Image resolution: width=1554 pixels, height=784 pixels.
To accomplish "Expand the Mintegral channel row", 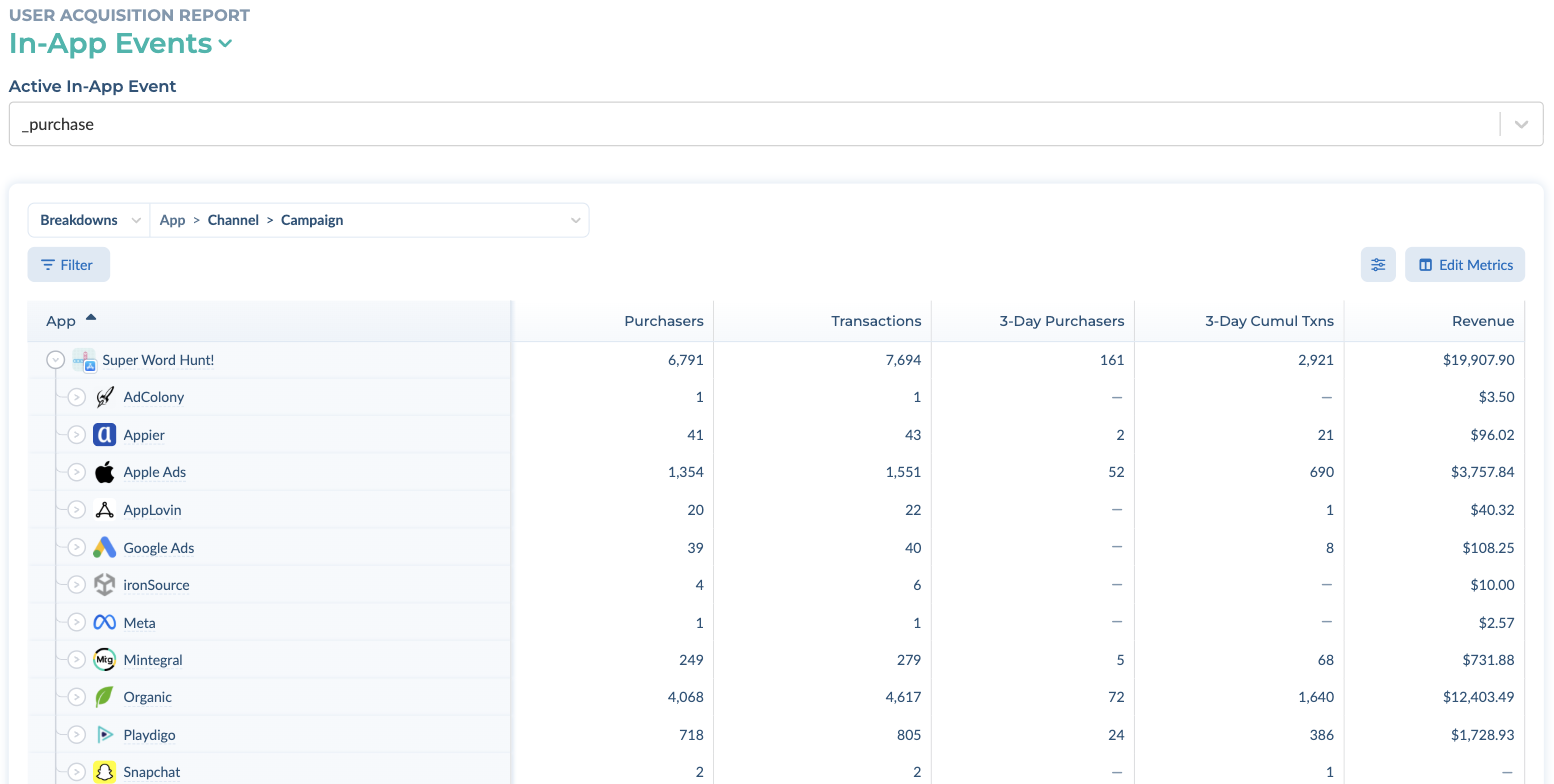I will coord(77,660).
